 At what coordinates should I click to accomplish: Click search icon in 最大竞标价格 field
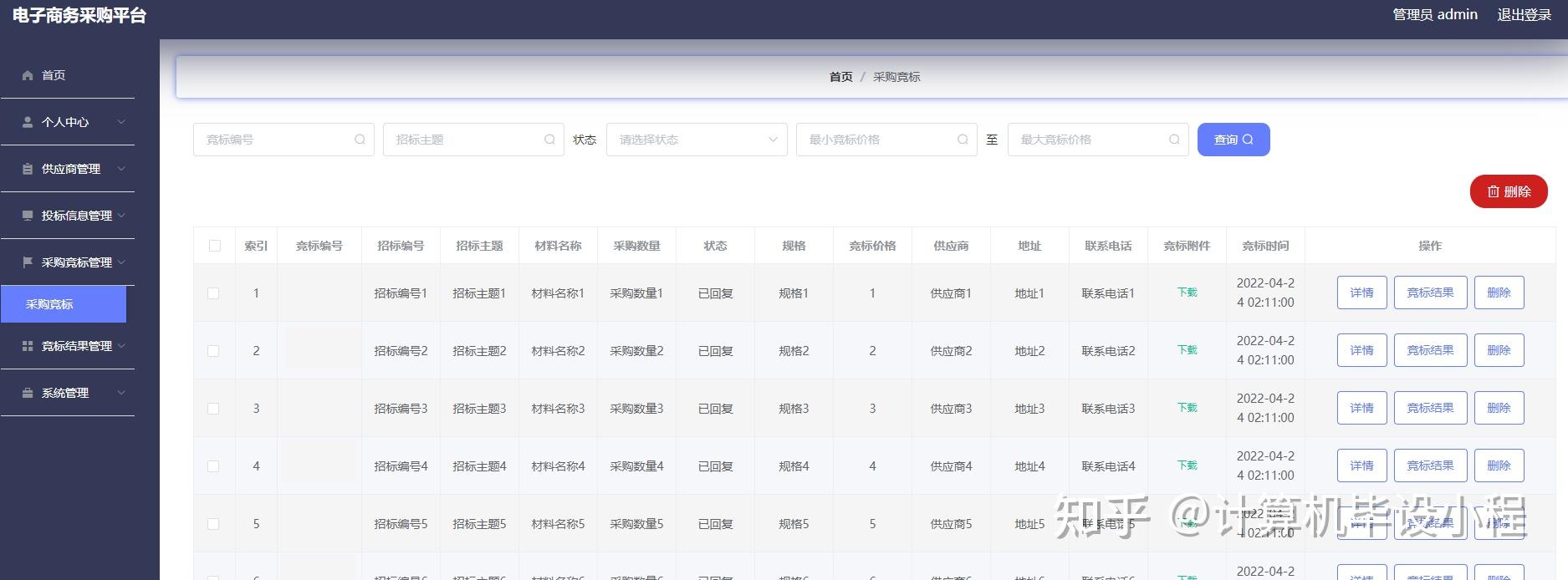(x=1174, y=140)
